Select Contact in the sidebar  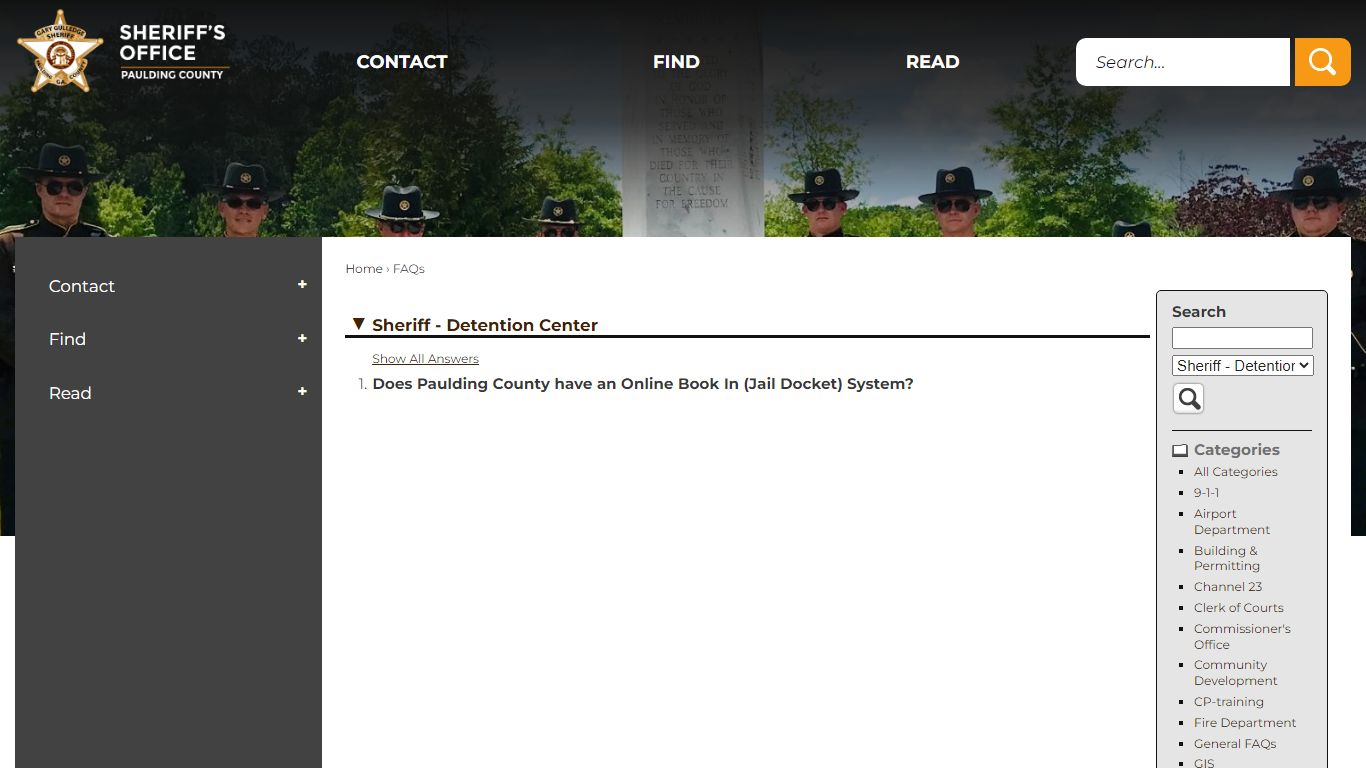82,286
